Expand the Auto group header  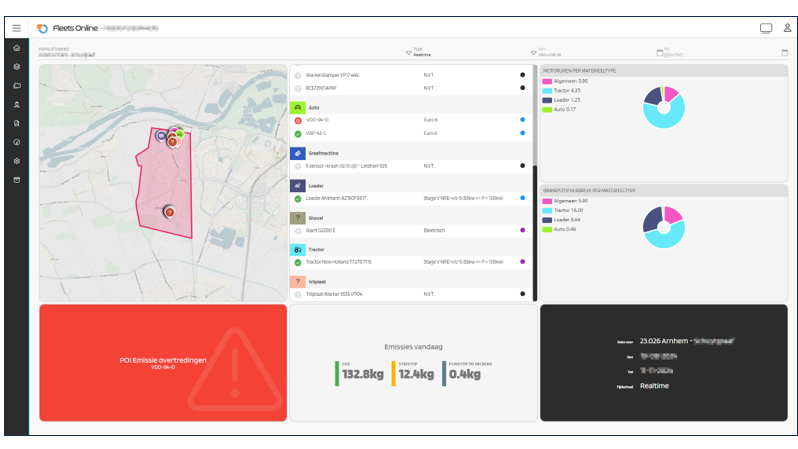point(411,107)
